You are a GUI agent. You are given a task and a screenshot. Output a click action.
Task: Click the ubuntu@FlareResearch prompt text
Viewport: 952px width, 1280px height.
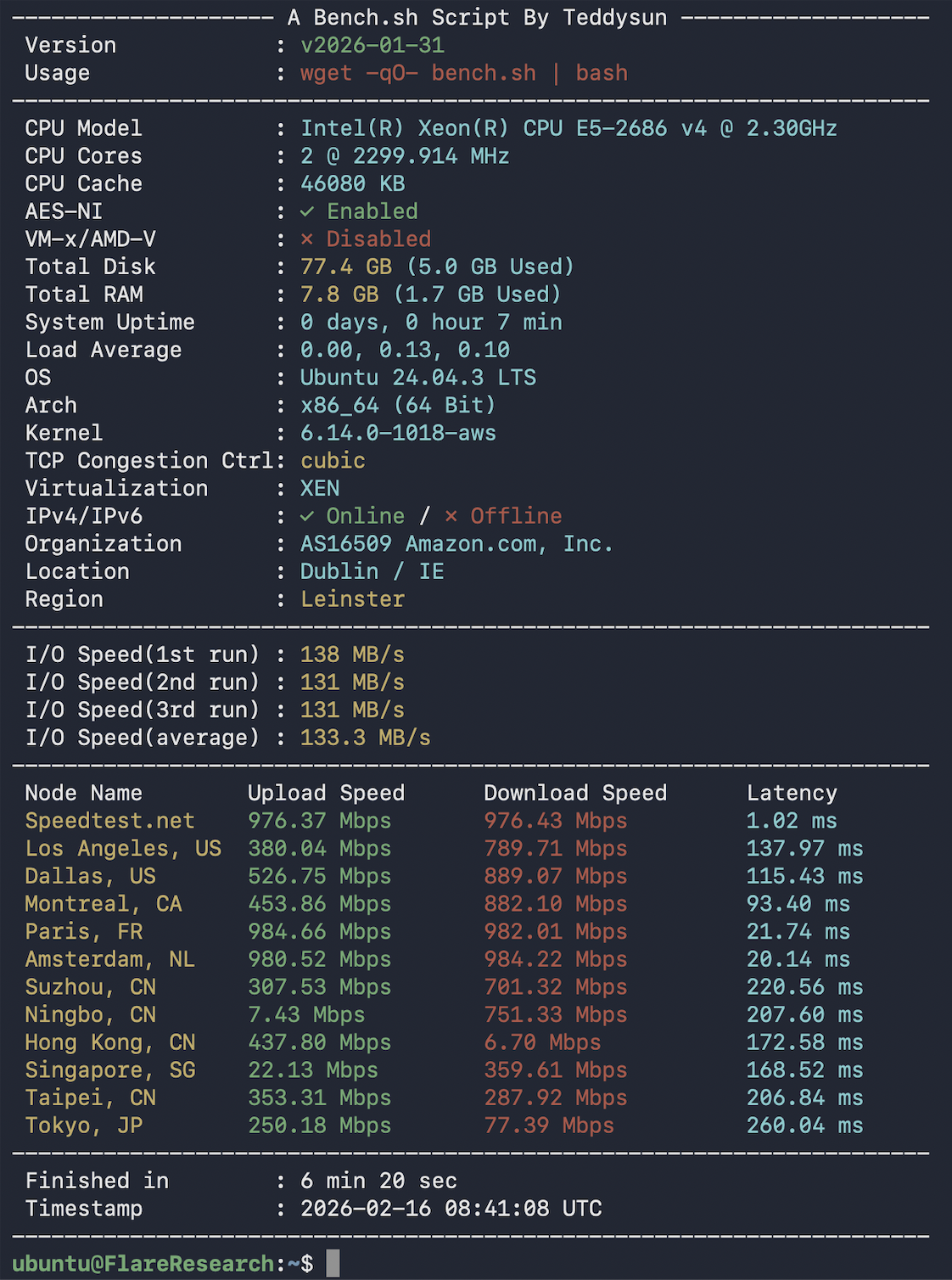pos(143,1263)
